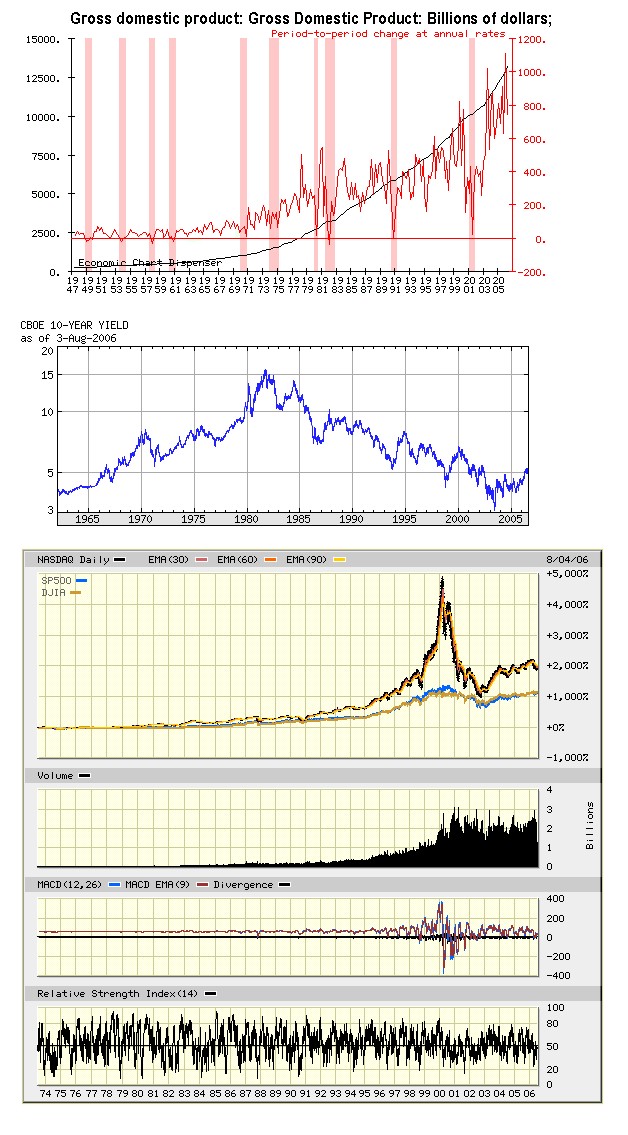This screenshot has width=628, height=1135.
Task: Click the 'EMA(60)' legend label
Action: pyautogui.click(x=236, y=560)
